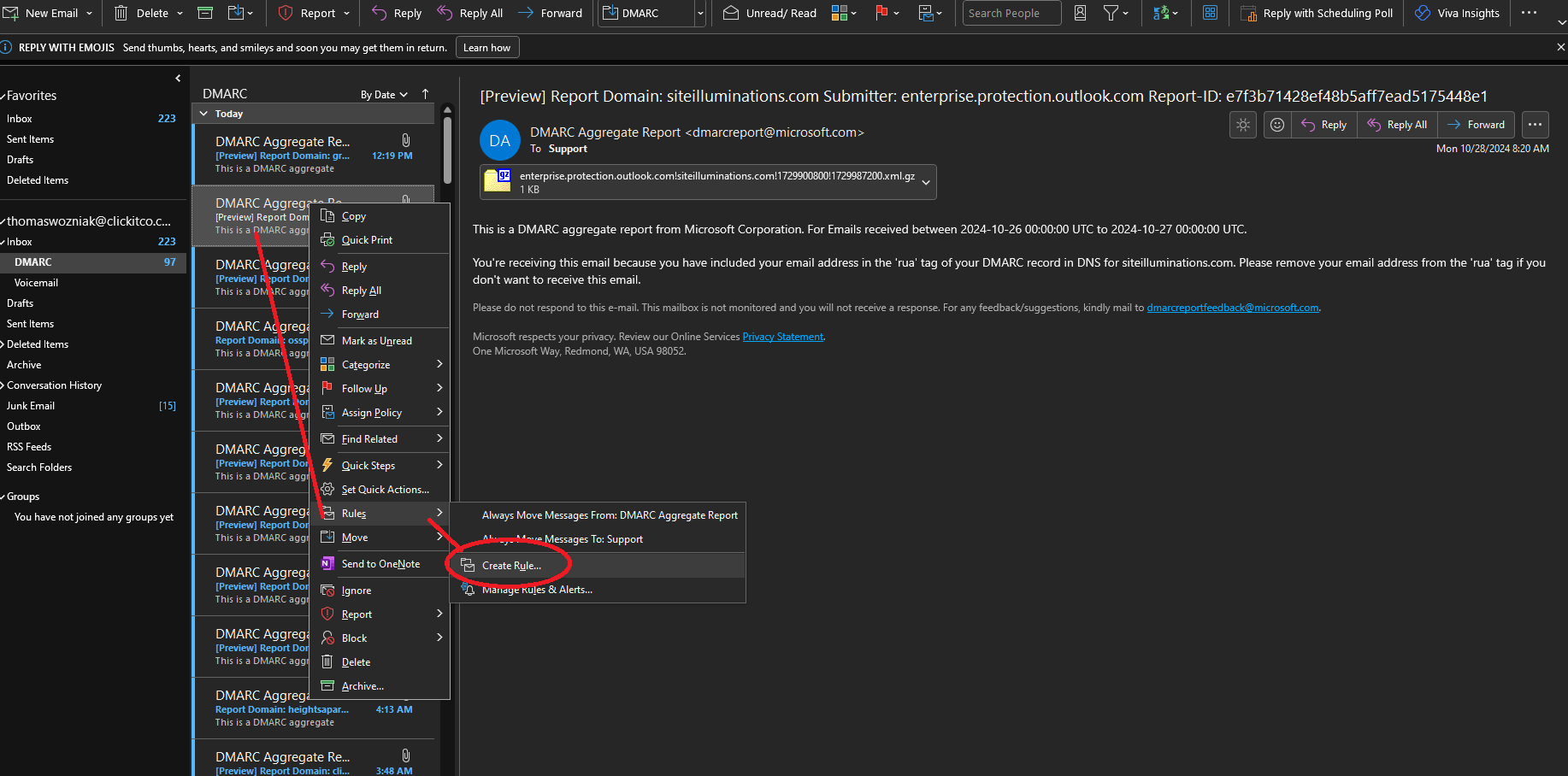Toggle the reading pane sun background switch
1568x776 pixels.
[x=1243, y=125]
